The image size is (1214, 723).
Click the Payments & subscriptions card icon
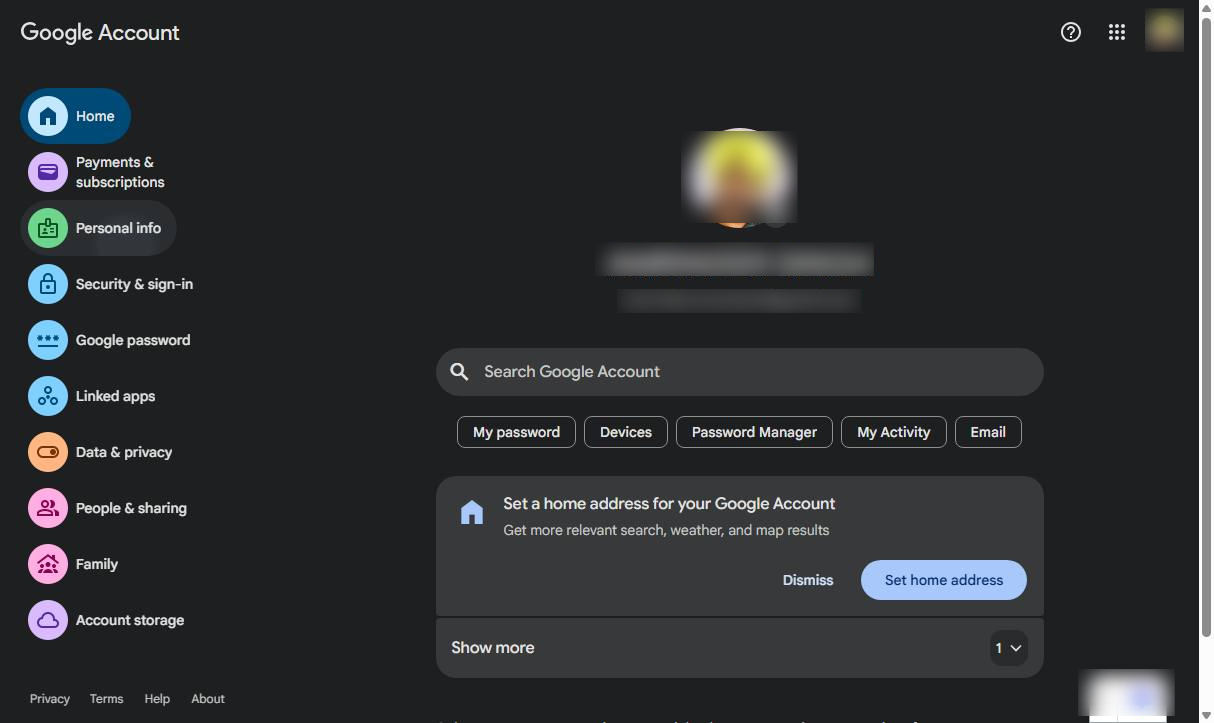[x=48, y=172]
